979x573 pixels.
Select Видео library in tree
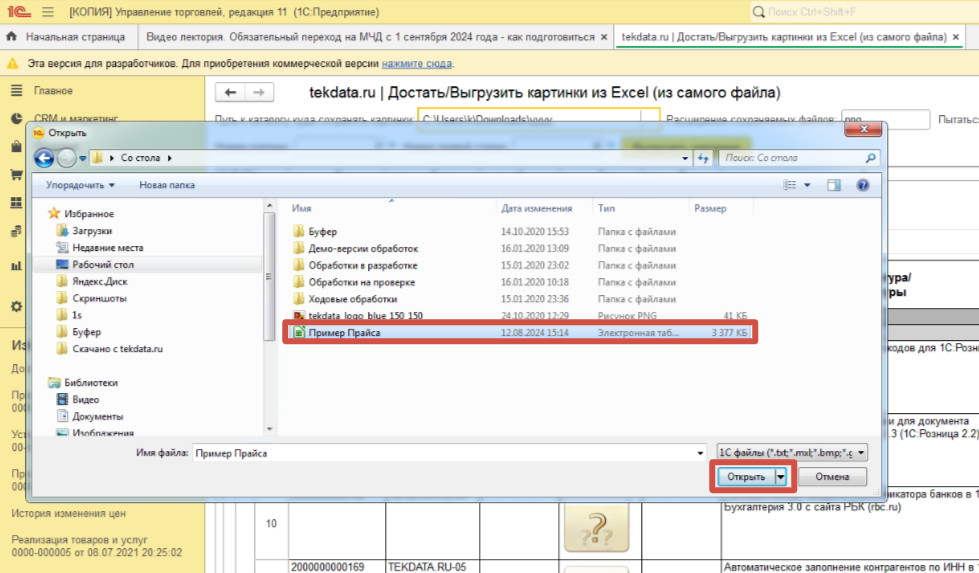pos(86,399)
